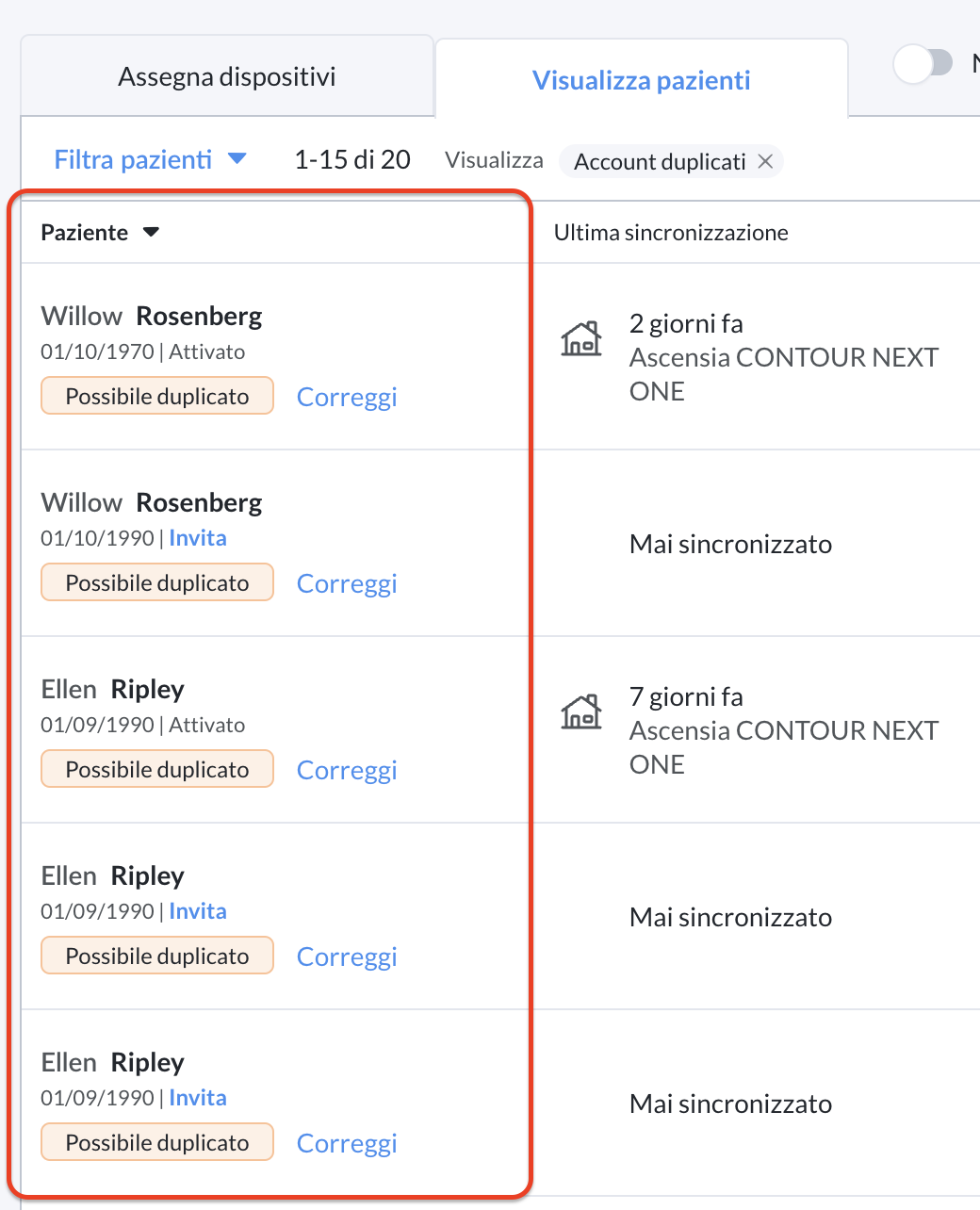Click Invita for the last Ellen Ripley entry
980x1210 pixels.
(198, 1098)
